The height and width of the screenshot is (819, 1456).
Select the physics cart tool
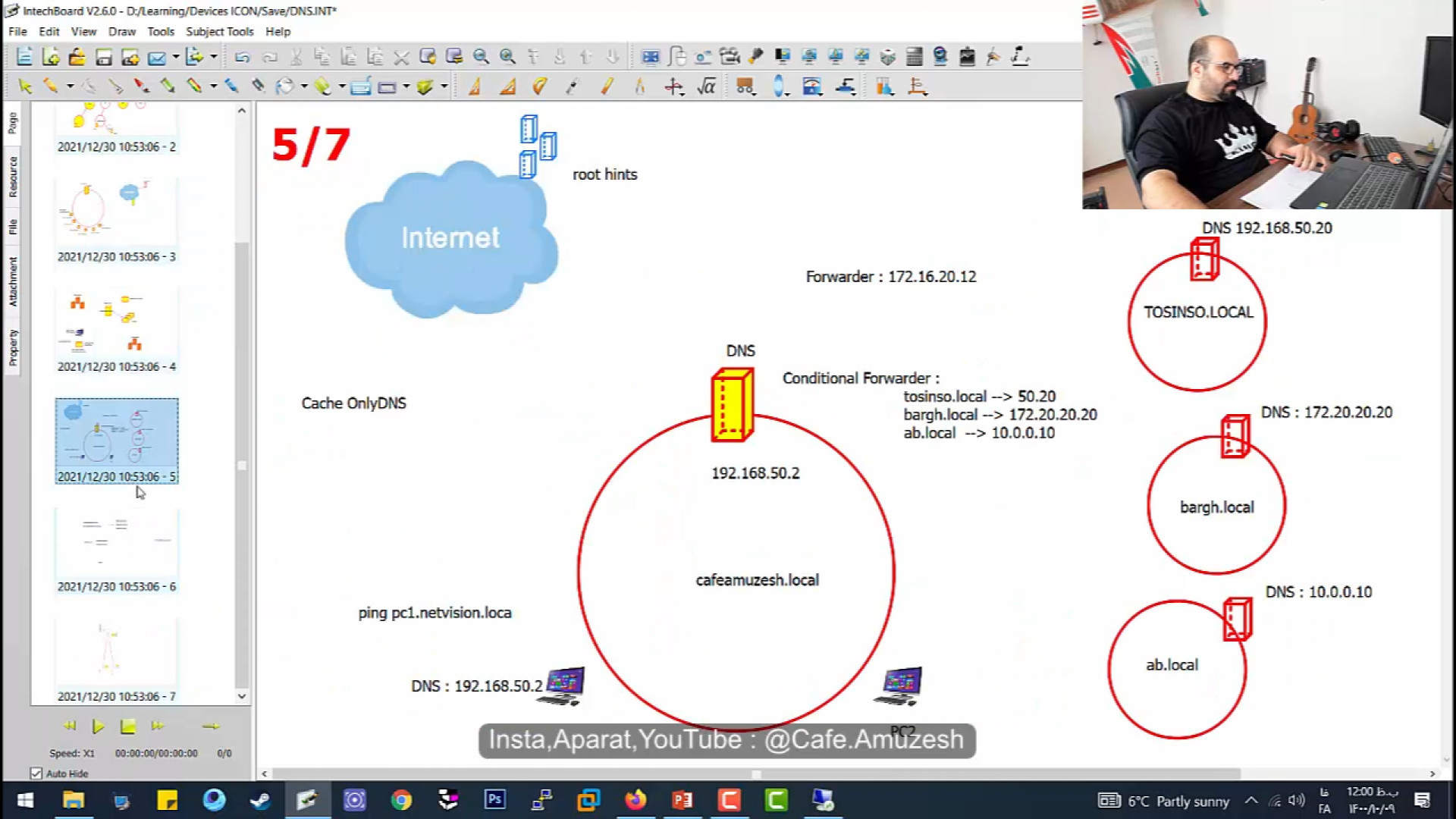pyautogui.click(x=745, y=86)
